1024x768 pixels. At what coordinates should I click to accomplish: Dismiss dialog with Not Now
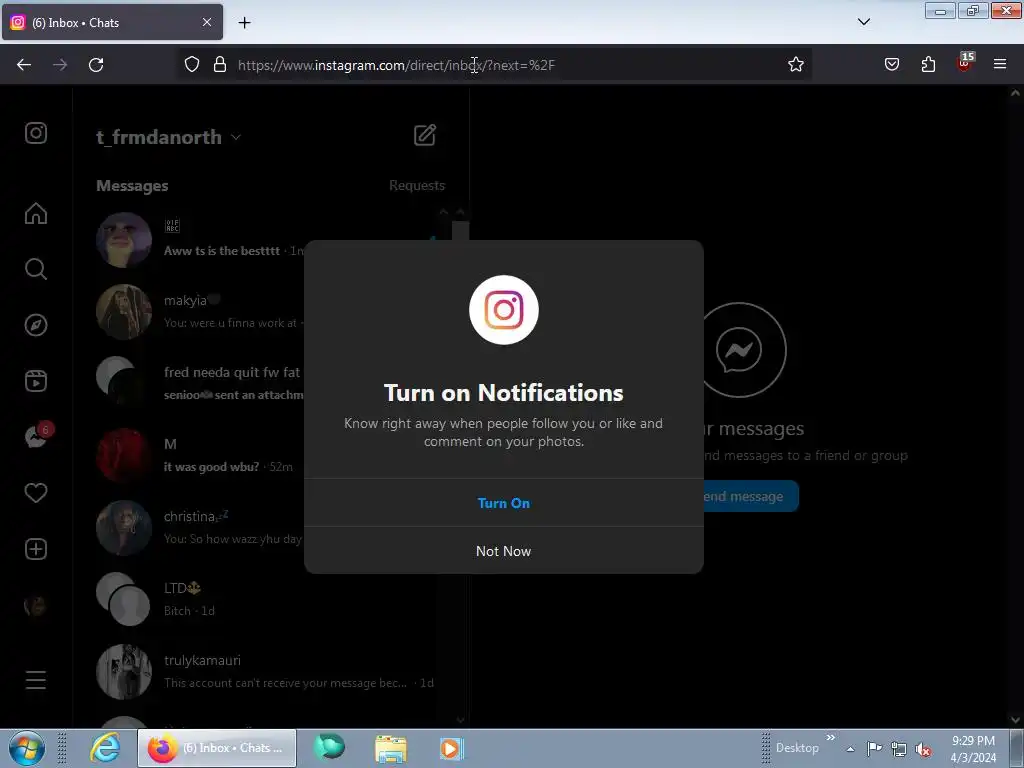click(504, 551)
